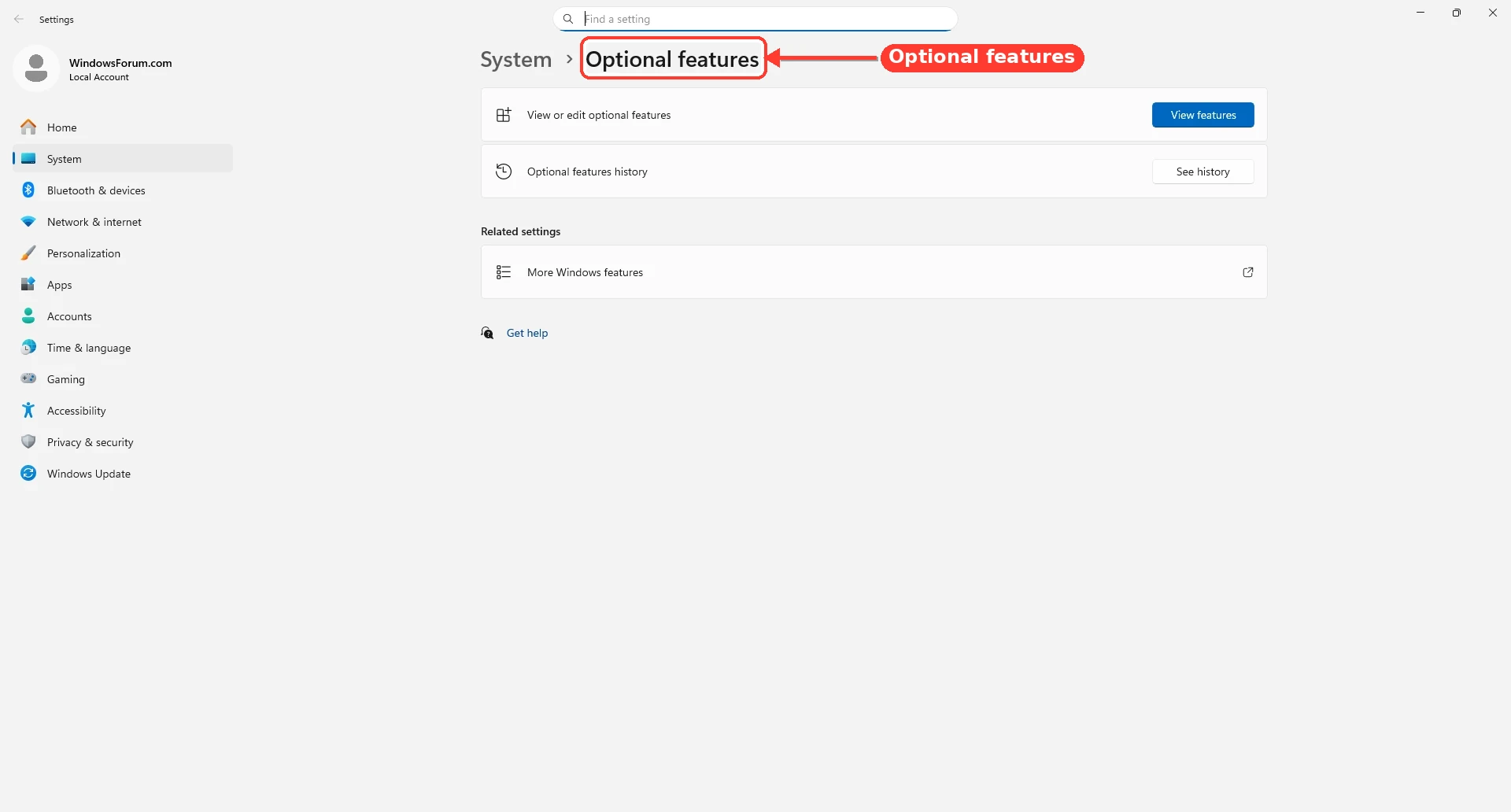Click the System monitor icon in sidebar

28,158
